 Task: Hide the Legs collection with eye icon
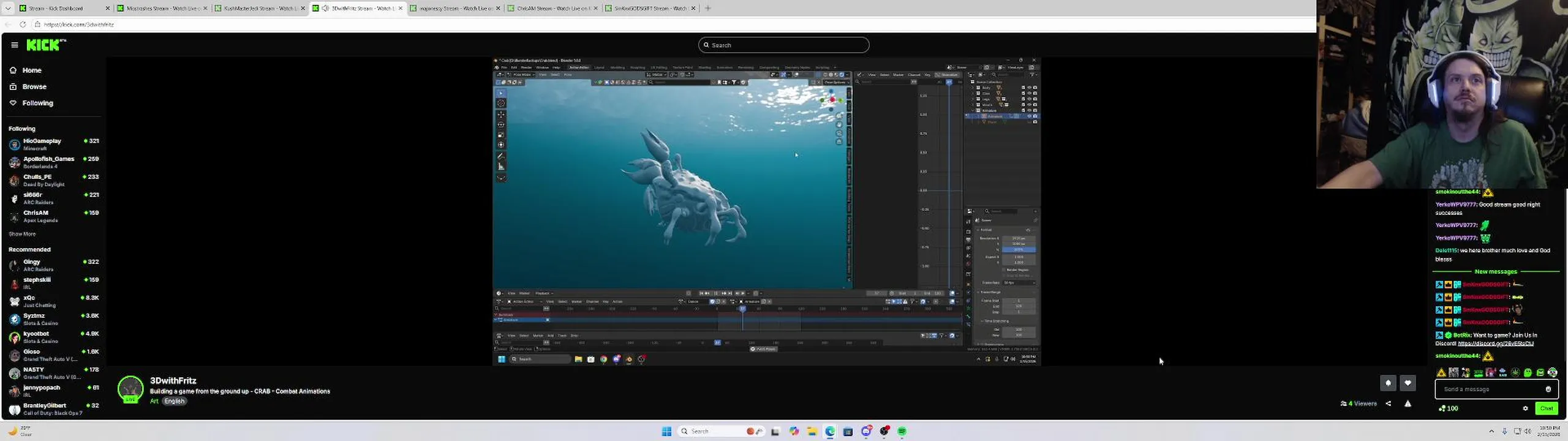point(1030,99)
